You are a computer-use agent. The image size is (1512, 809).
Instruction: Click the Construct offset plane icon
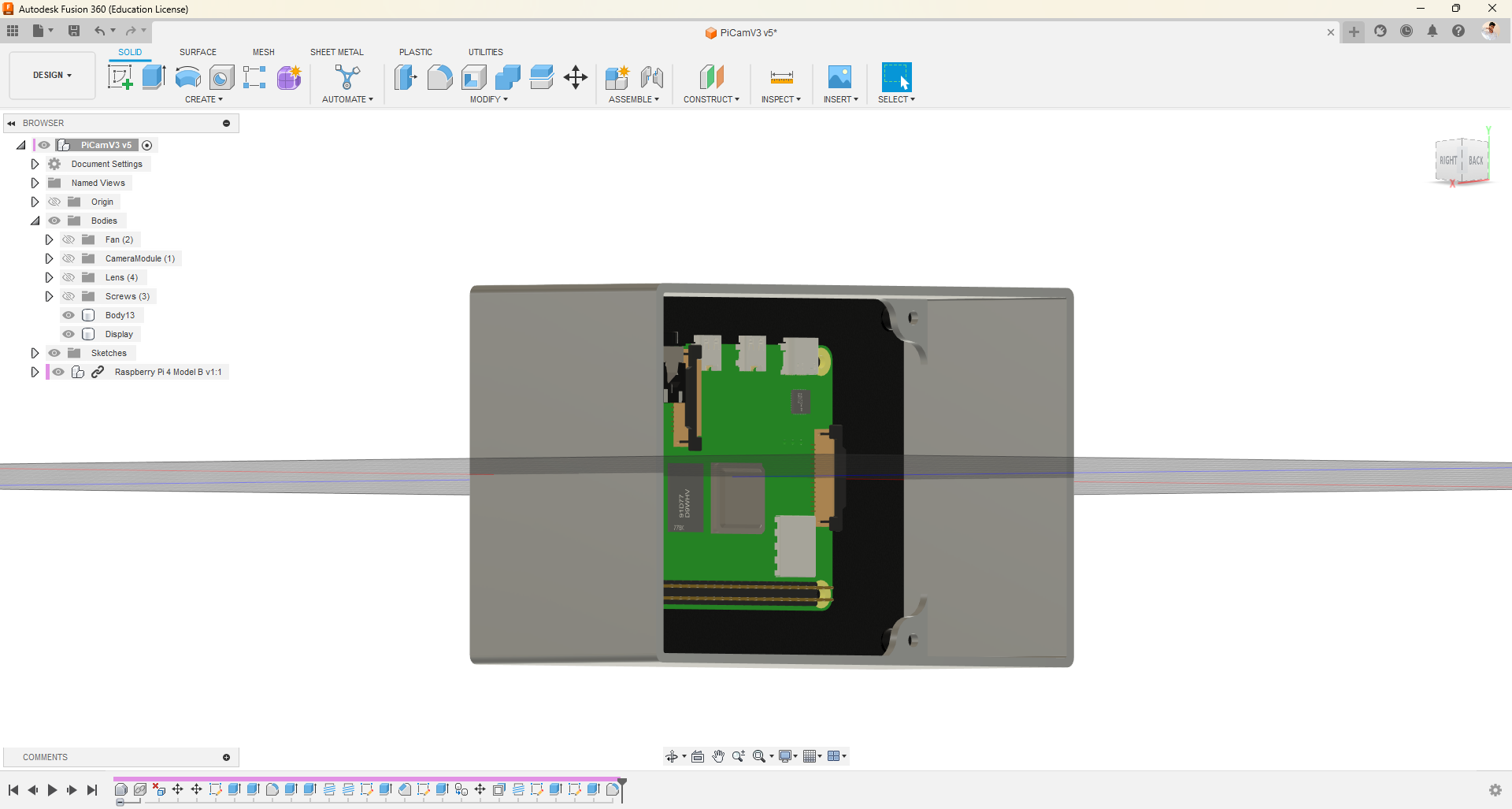coord(711,77)
